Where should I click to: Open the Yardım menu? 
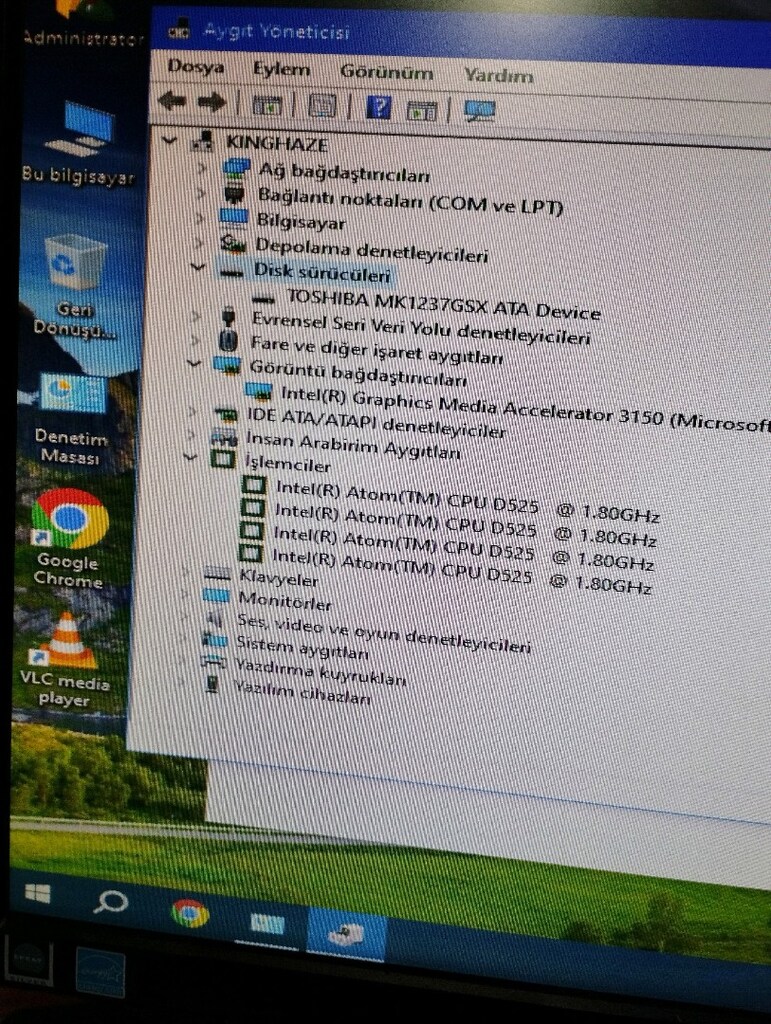coord(498,75)
